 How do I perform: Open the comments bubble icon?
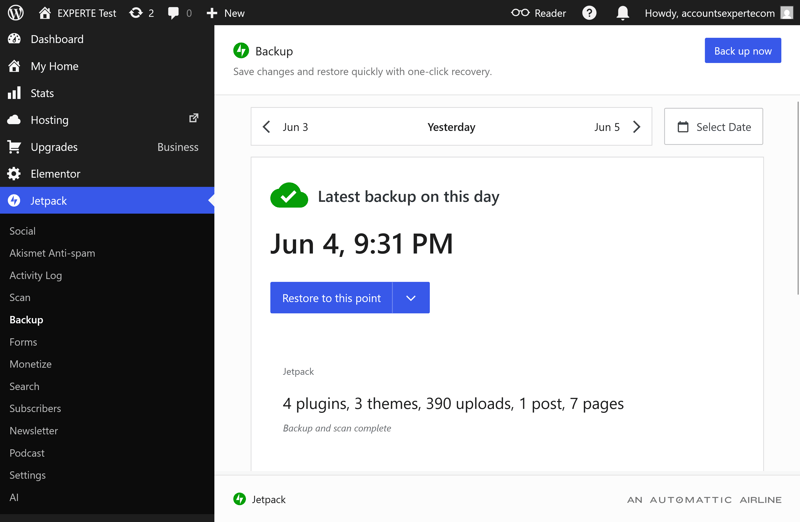point(173,13)
